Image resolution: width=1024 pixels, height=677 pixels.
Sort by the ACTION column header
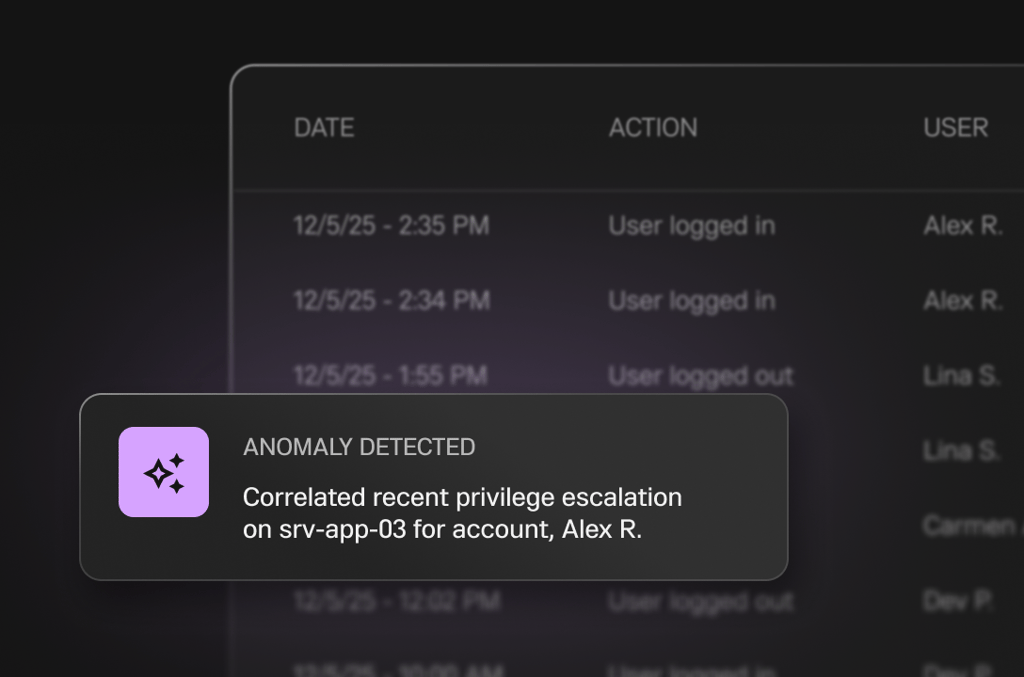[x=653, y=128]
